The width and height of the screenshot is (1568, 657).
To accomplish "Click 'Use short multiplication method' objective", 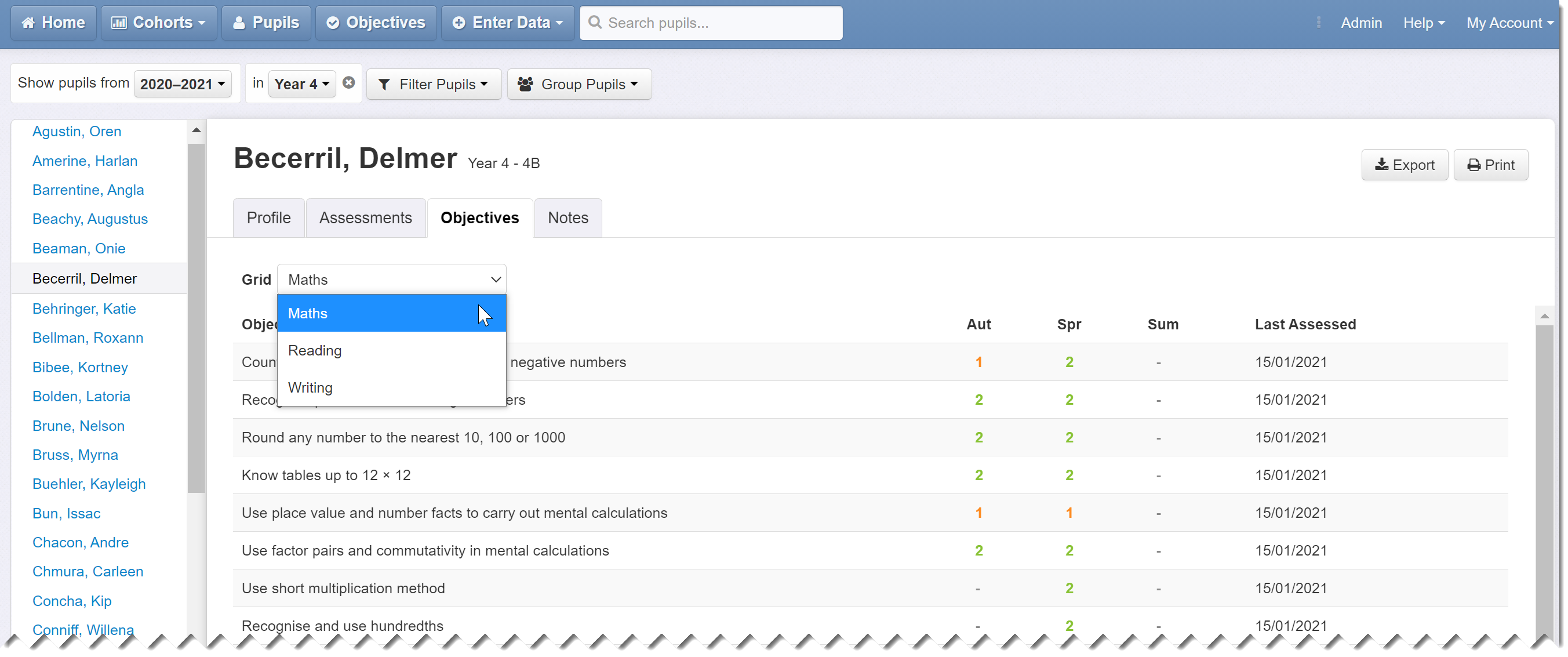I will tap(343, 588).
